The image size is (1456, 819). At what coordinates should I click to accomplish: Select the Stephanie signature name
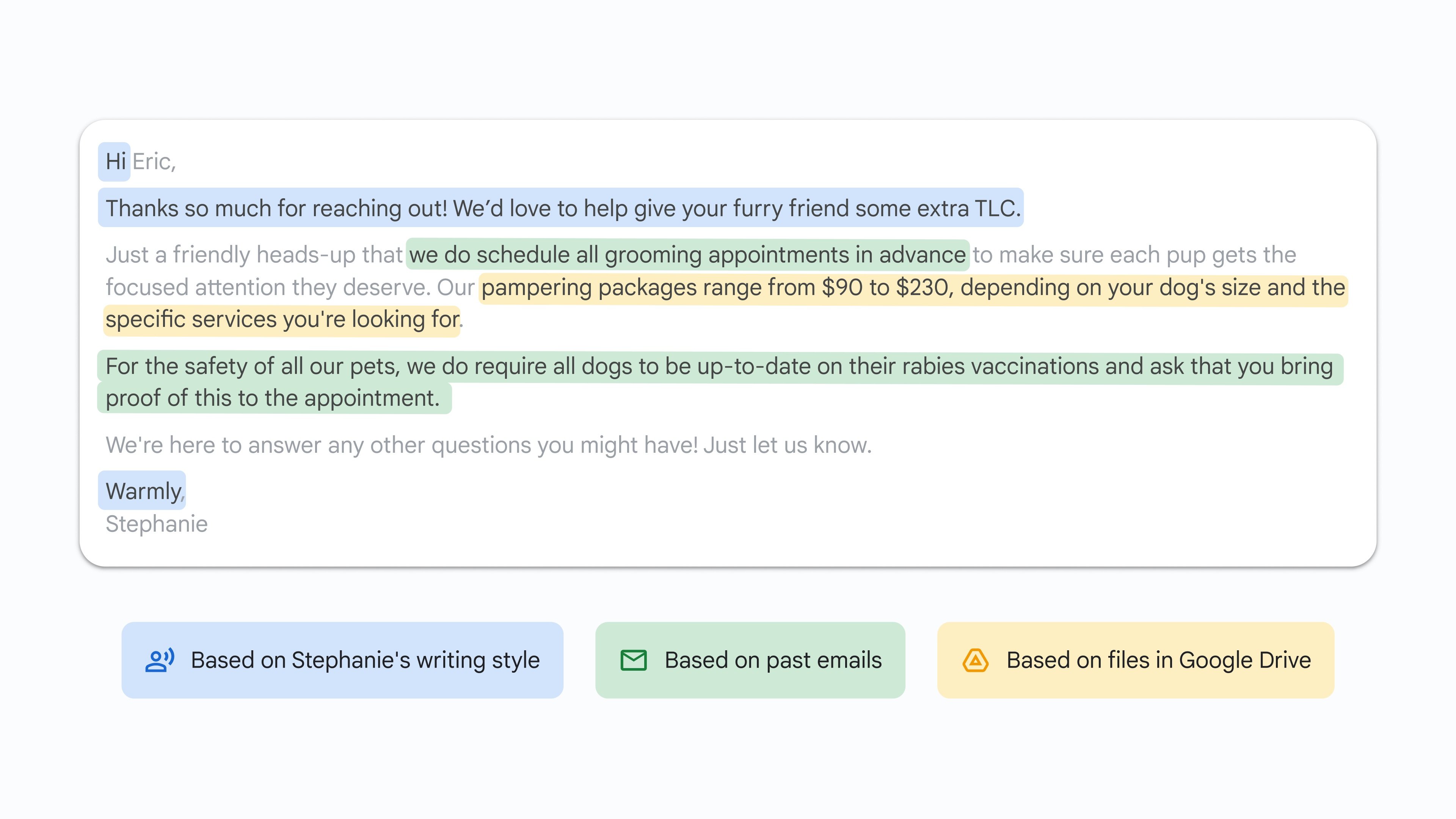(x=157, y=523)
